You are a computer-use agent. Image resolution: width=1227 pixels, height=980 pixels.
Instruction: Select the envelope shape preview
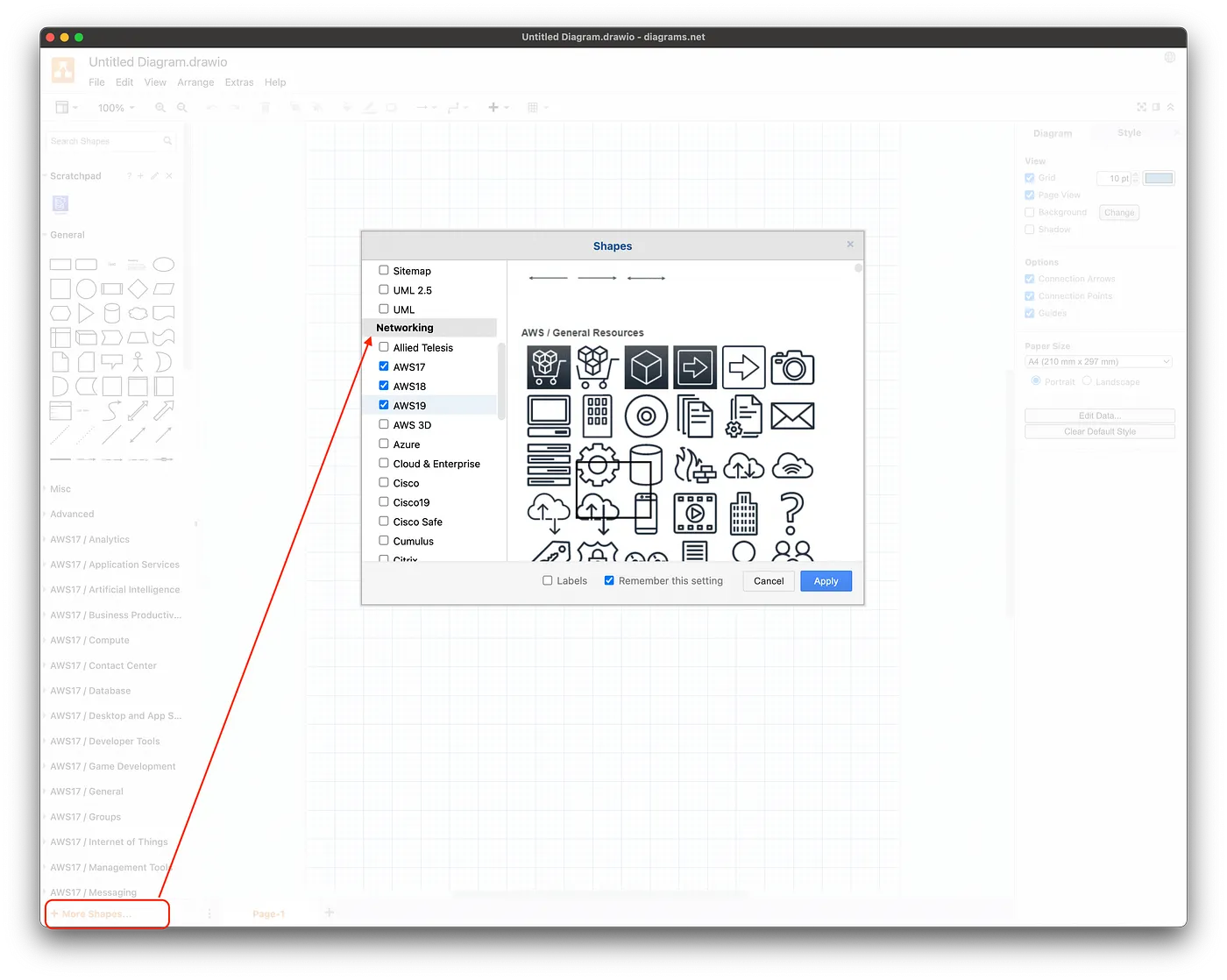coord(793,415)
